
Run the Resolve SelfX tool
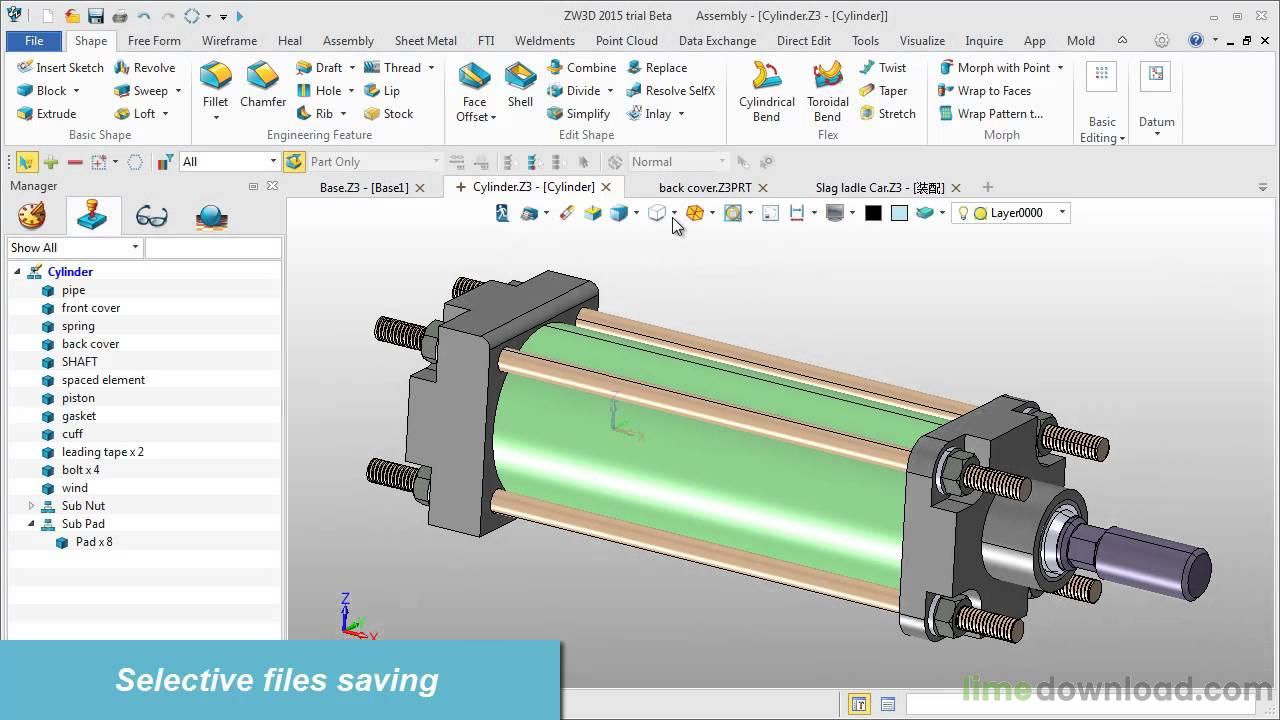pos(670,90)
